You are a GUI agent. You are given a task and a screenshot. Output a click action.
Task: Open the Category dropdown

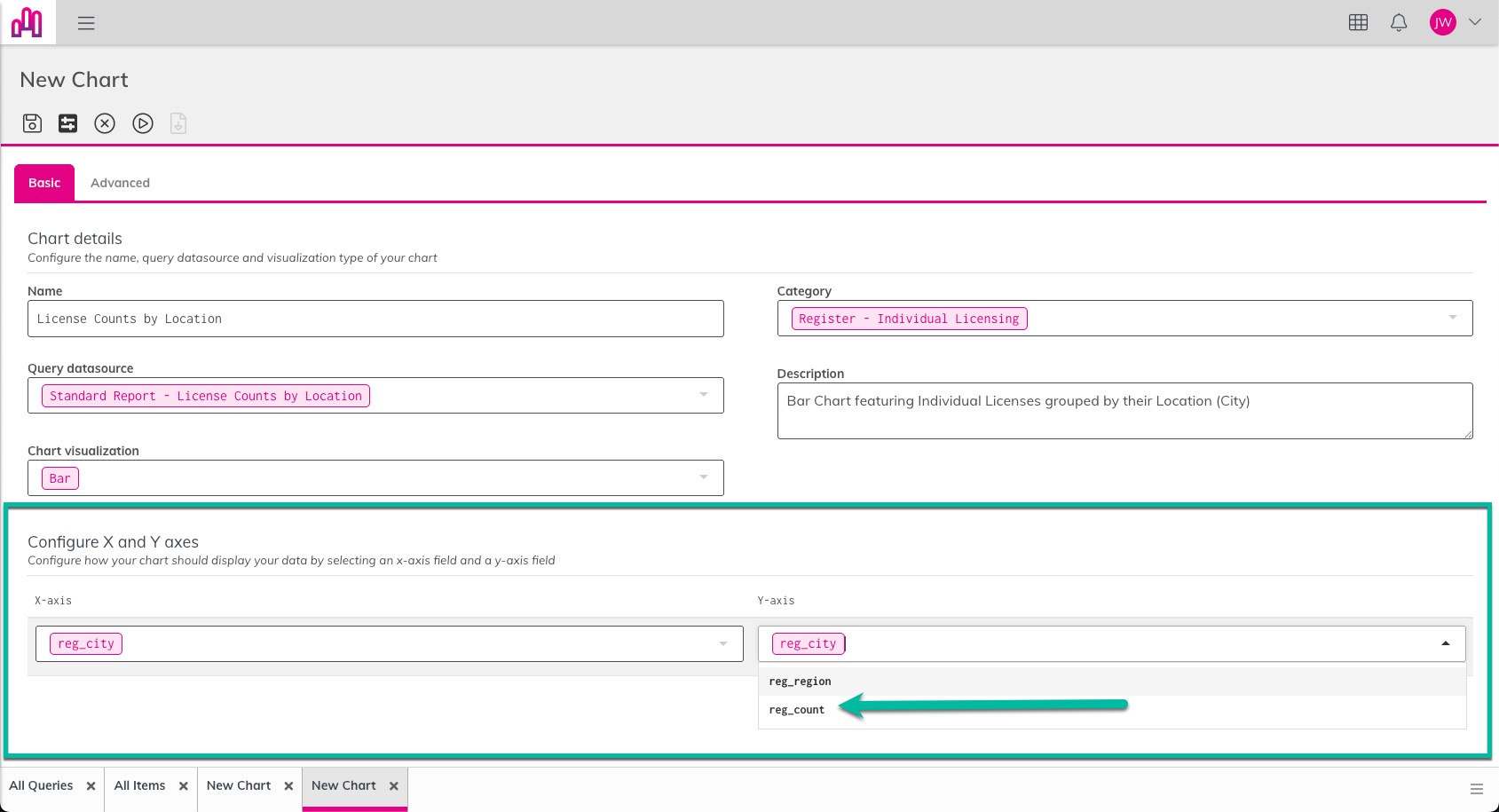coord(1453,318)
